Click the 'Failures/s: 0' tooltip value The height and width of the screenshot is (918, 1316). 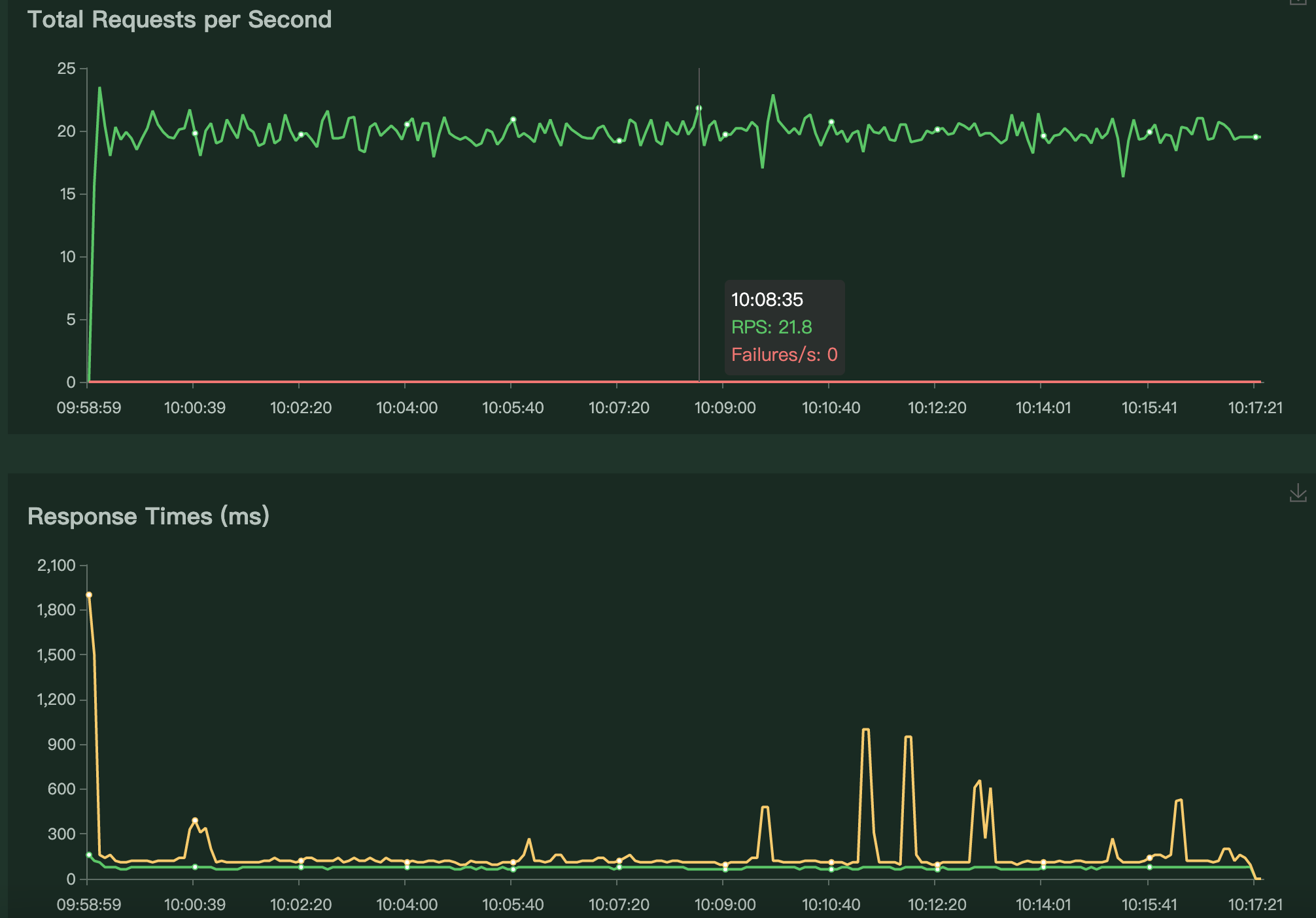784,354
